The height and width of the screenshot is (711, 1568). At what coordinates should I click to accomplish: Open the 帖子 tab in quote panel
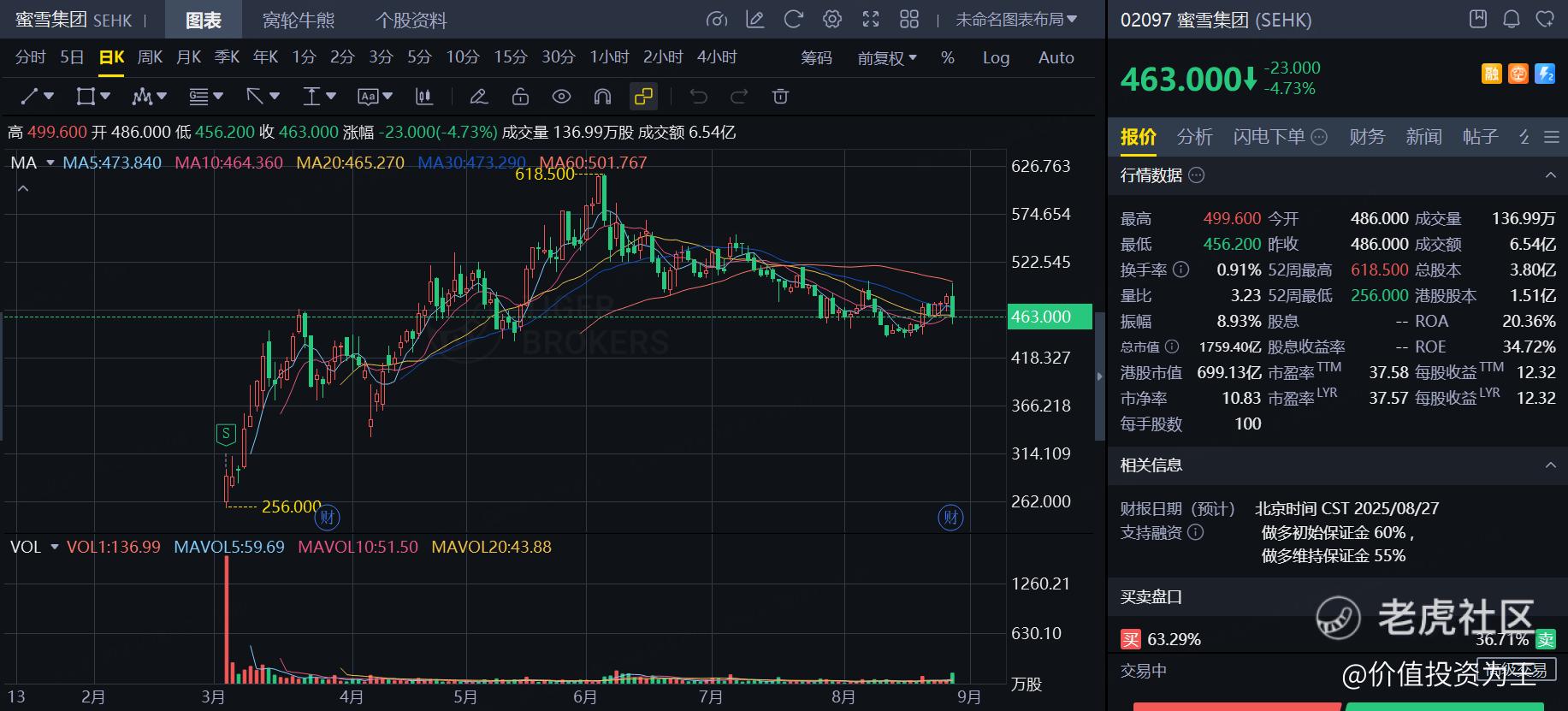point(1481,137)
